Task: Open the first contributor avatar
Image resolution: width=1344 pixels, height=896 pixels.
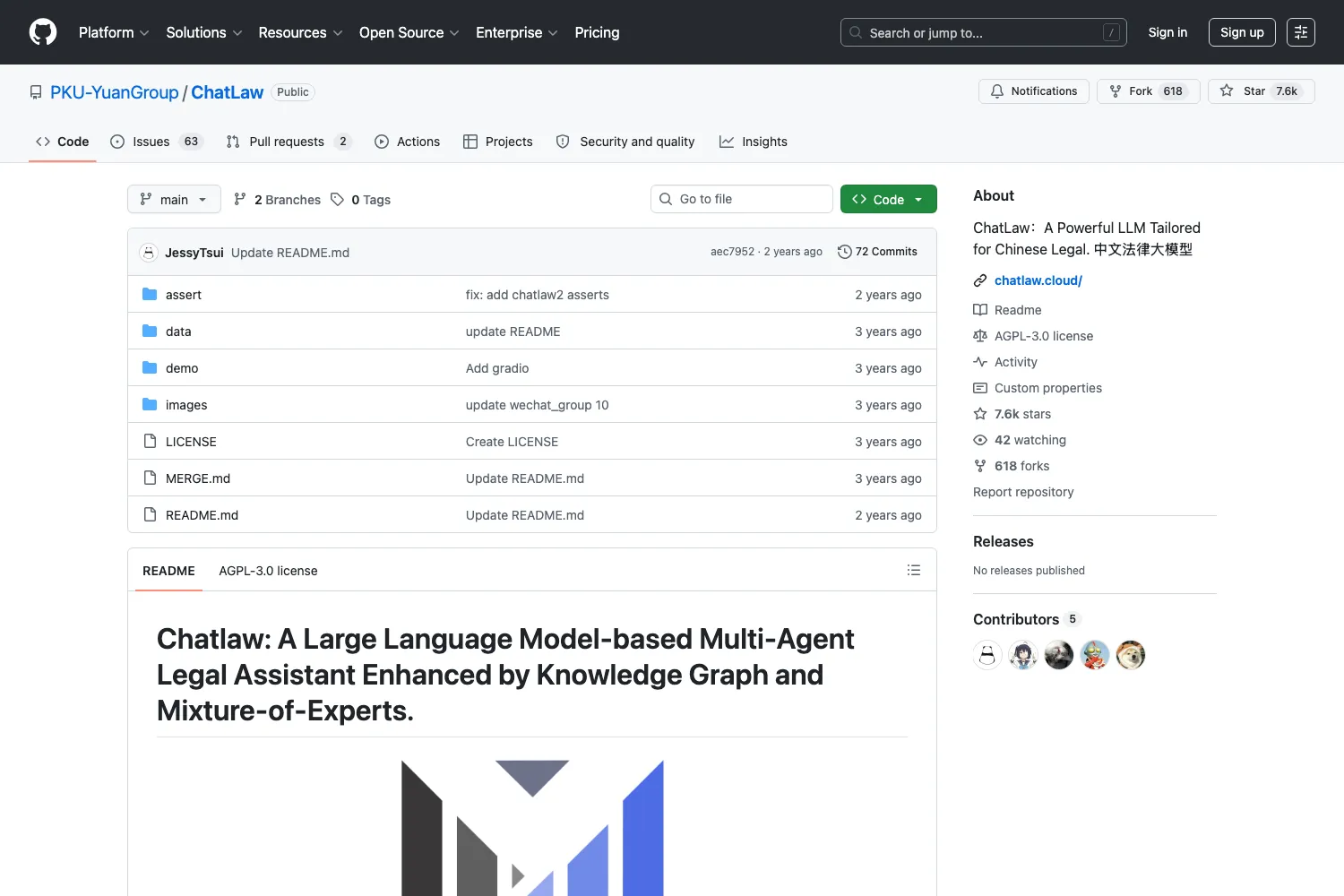Action: pyautogui.click(x=987, y=655)
